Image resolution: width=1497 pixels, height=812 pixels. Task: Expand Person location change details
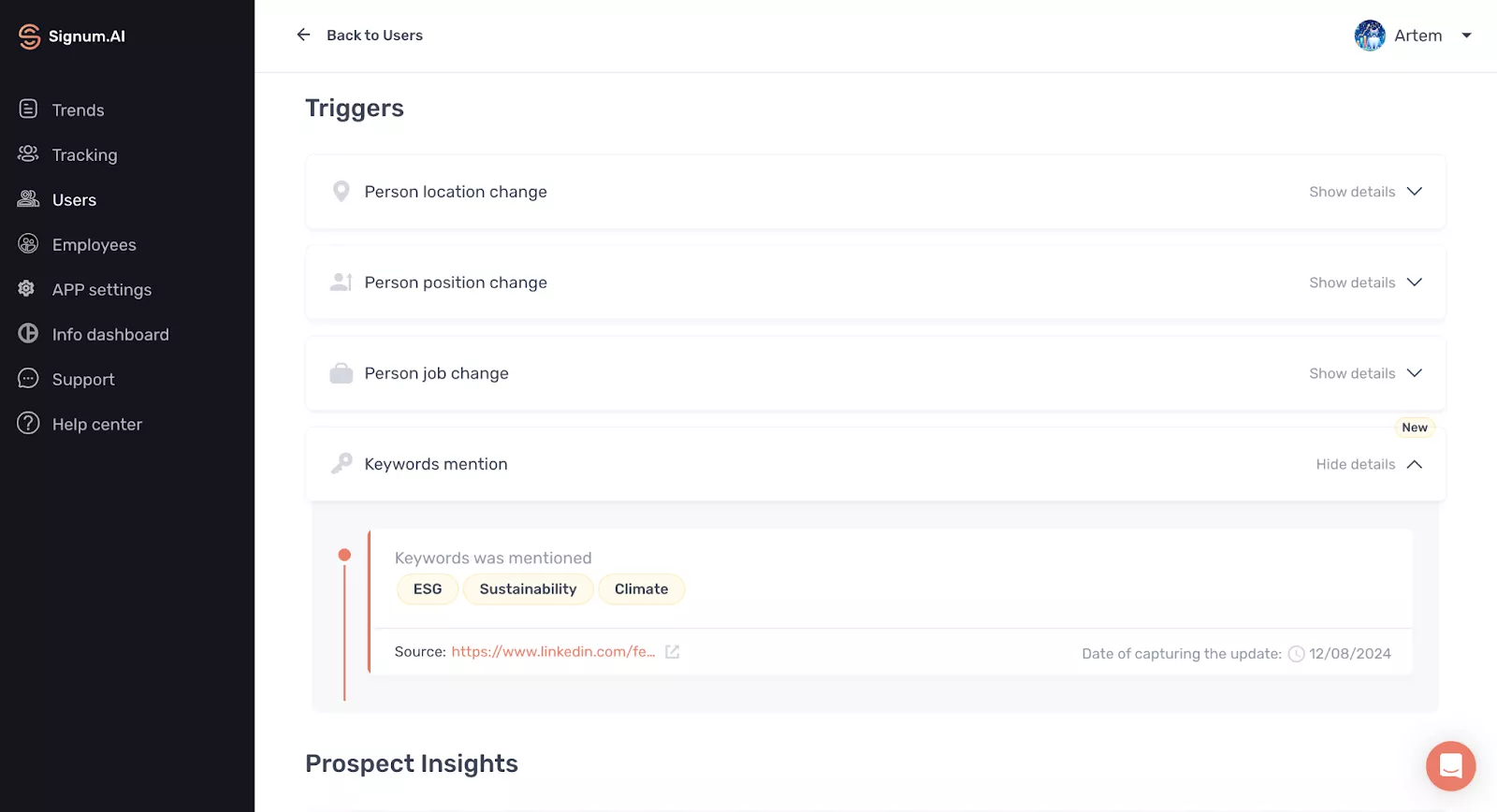[1365, 192]
